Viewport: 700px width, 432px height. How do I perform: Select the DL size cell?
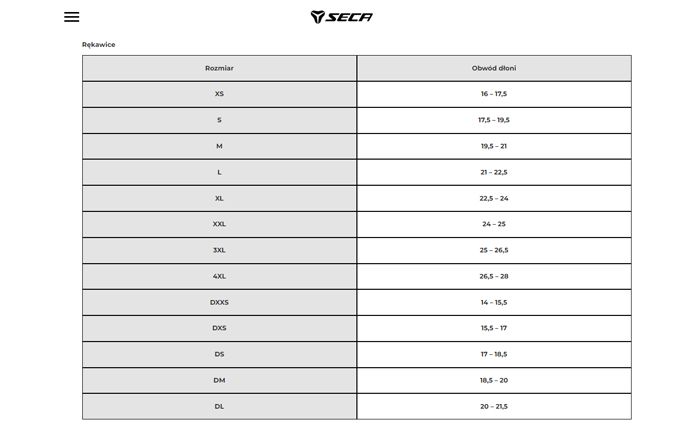[x=219, y=406]
